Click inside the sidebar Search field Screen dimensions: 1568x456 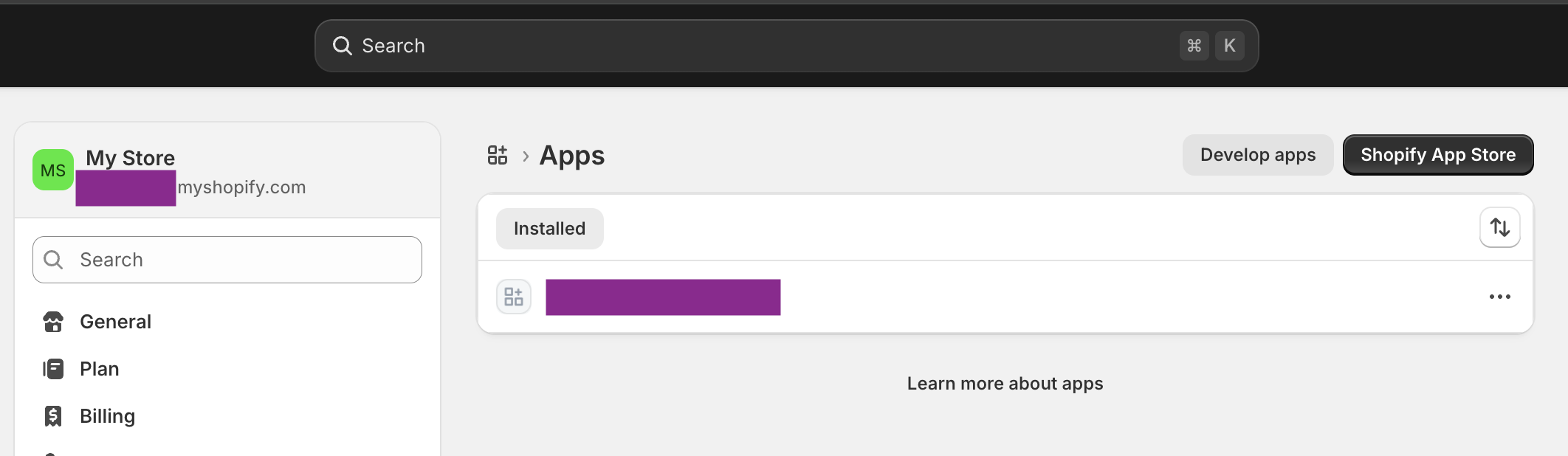(x=226, y=259)
